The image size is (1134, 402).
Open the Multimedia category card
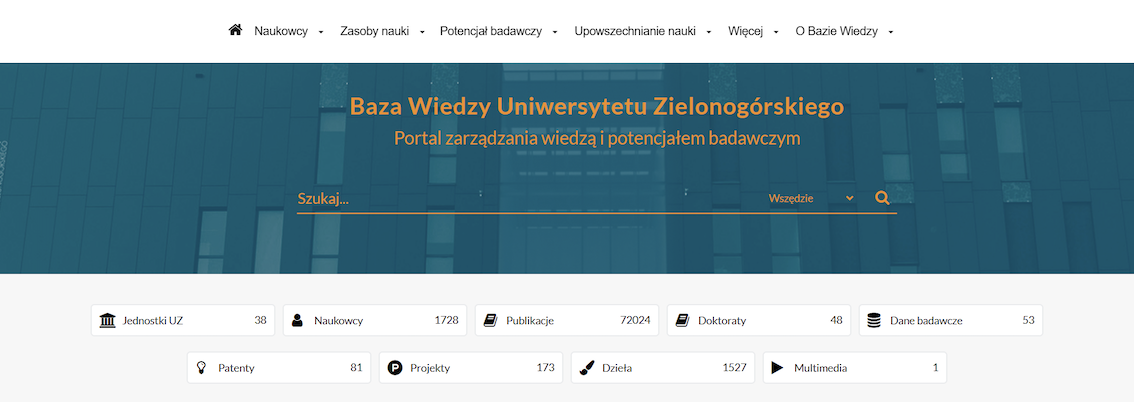pyautogui.click(x=855, y=367)
